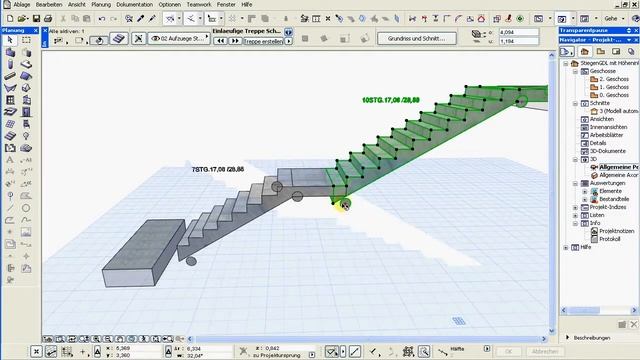Click the syringe inject parameters icon
640x360 pixels.
tap(152, 18)
